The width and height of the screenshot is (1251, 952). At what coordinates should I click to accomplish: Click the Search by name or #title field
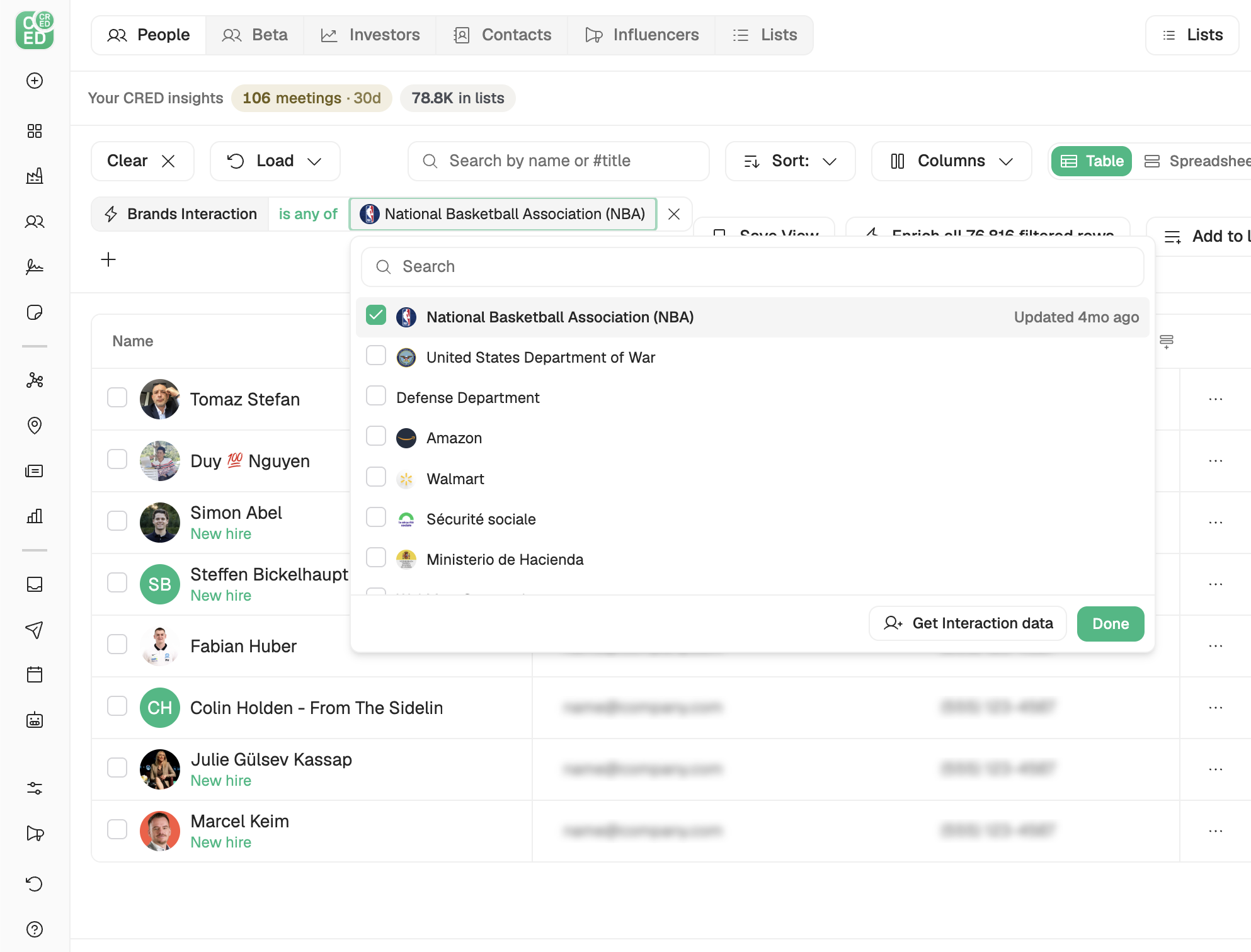[559, 161]
